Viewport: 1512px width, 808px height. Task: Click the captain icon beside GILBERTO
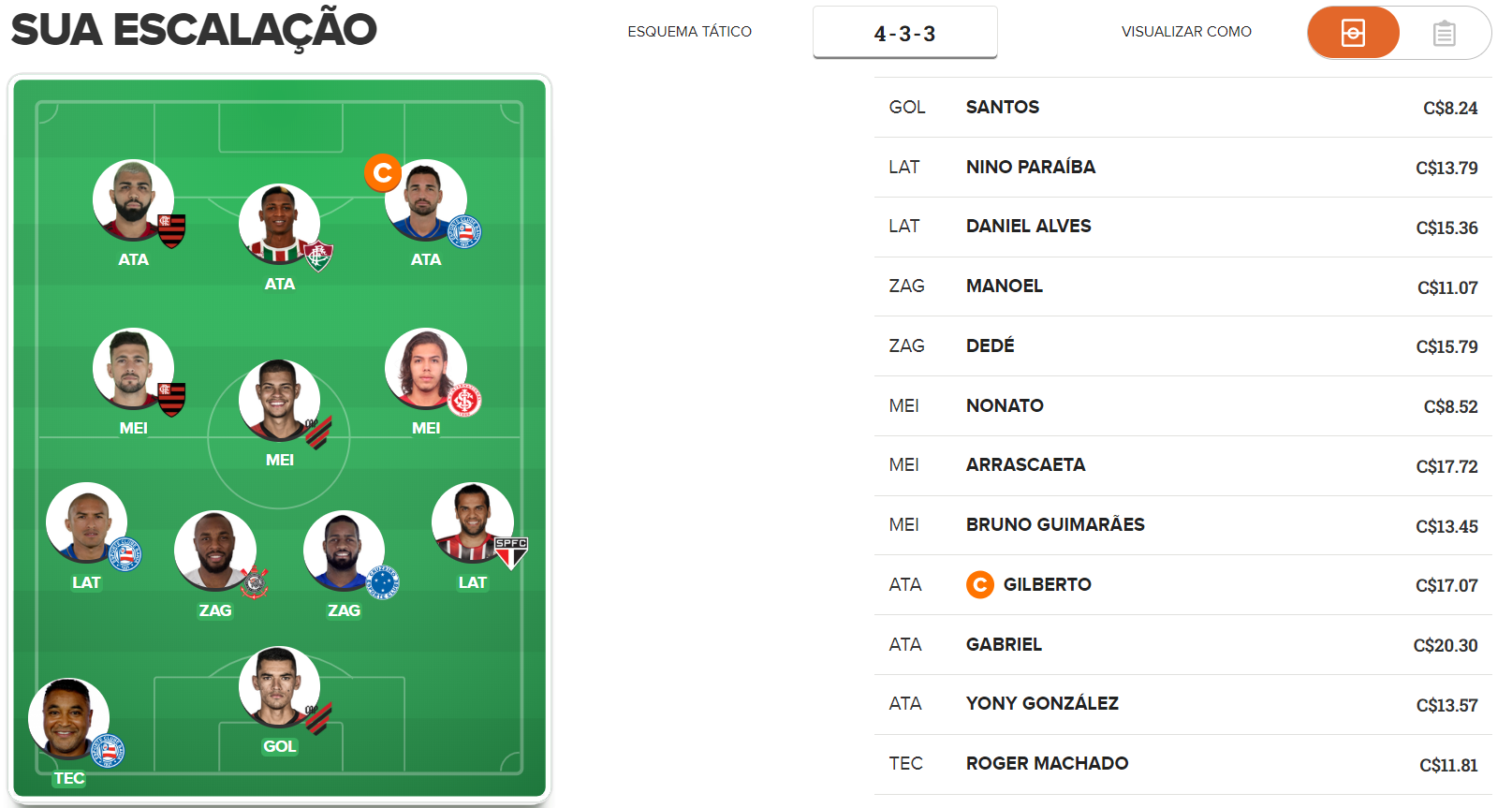(979, 585)
